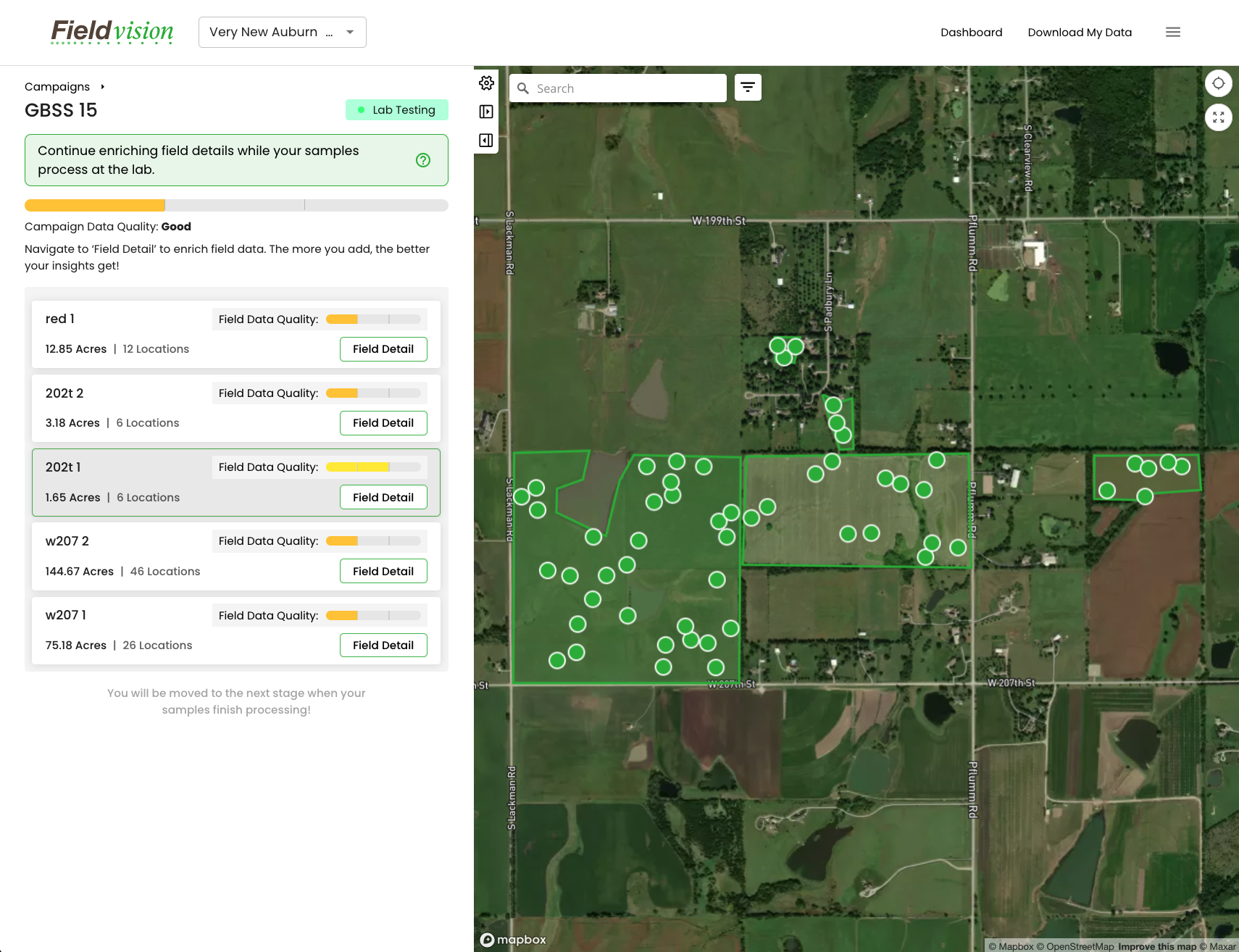
Task: Open Download My Data
Action: 1080,32
